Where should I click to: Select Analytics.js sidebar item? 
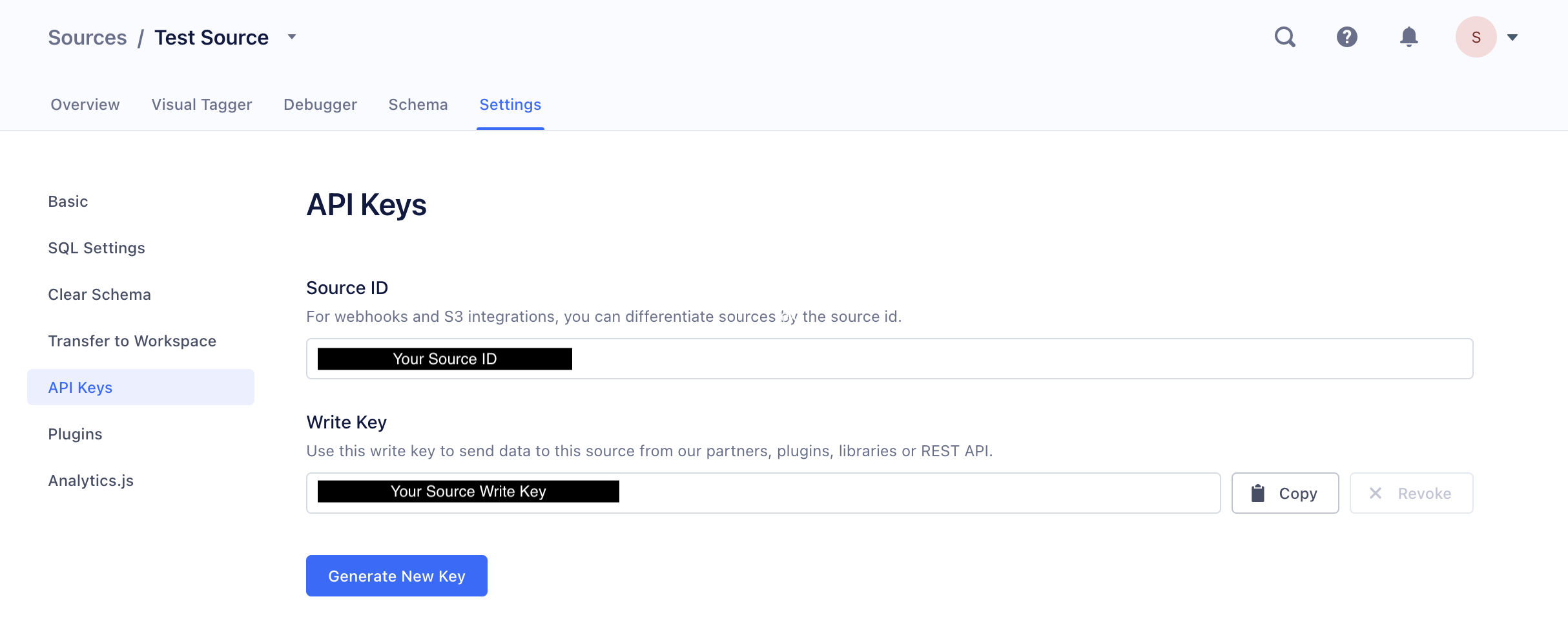90,481
